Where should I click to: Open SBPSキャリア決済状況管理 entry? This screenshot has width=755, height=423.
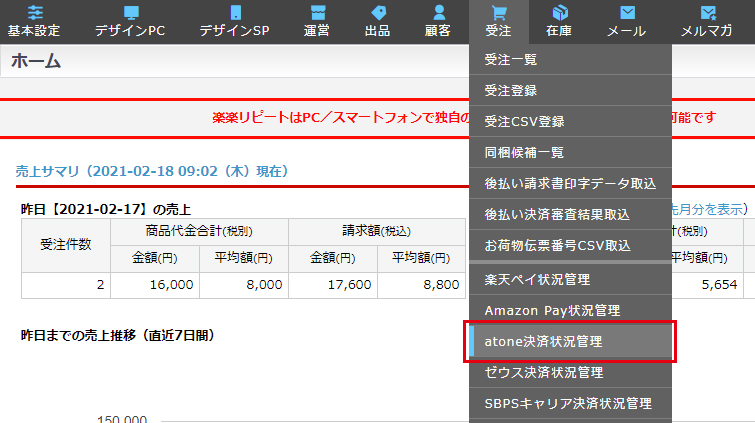(x=570, y=404)
